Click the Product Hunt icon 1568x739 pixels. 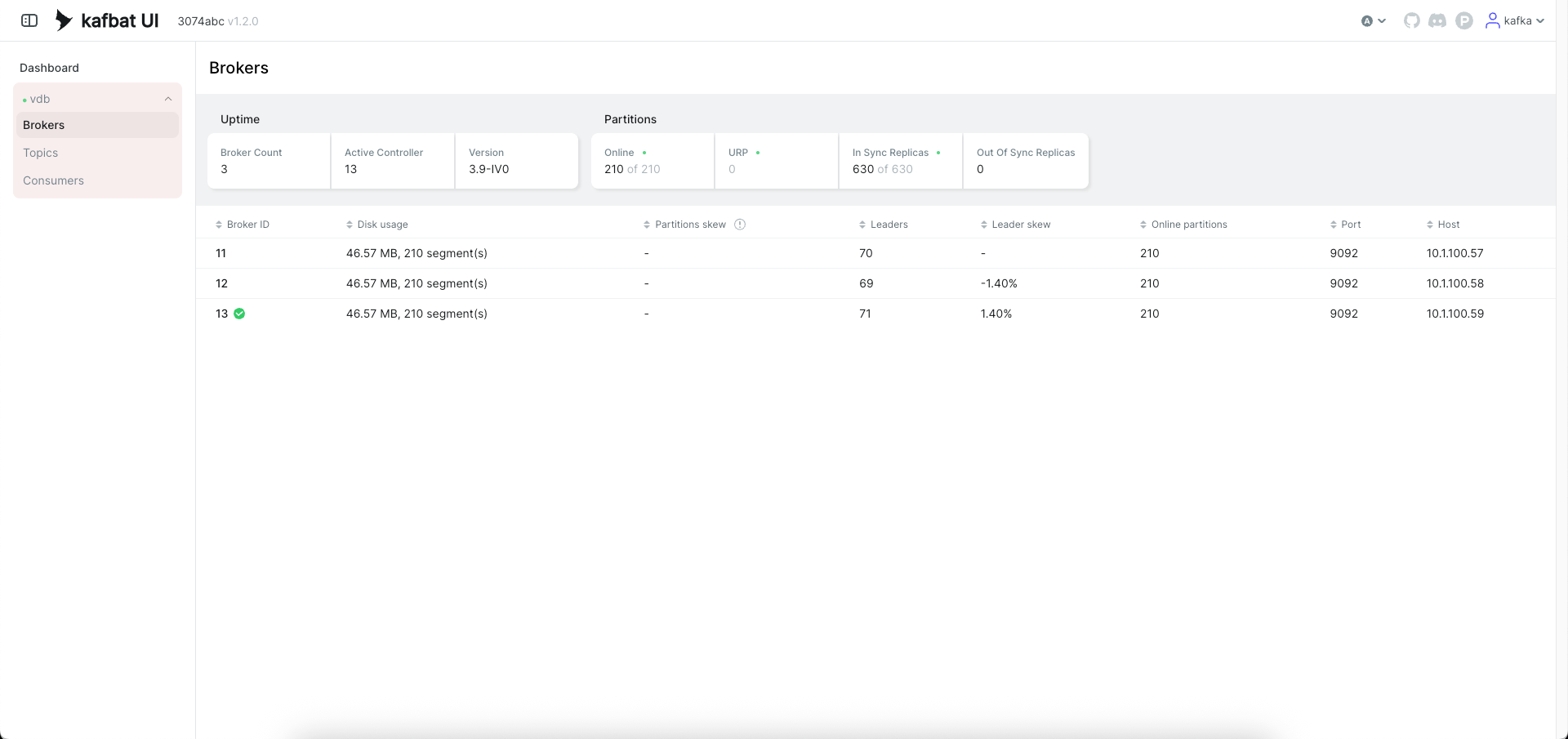1463,20
